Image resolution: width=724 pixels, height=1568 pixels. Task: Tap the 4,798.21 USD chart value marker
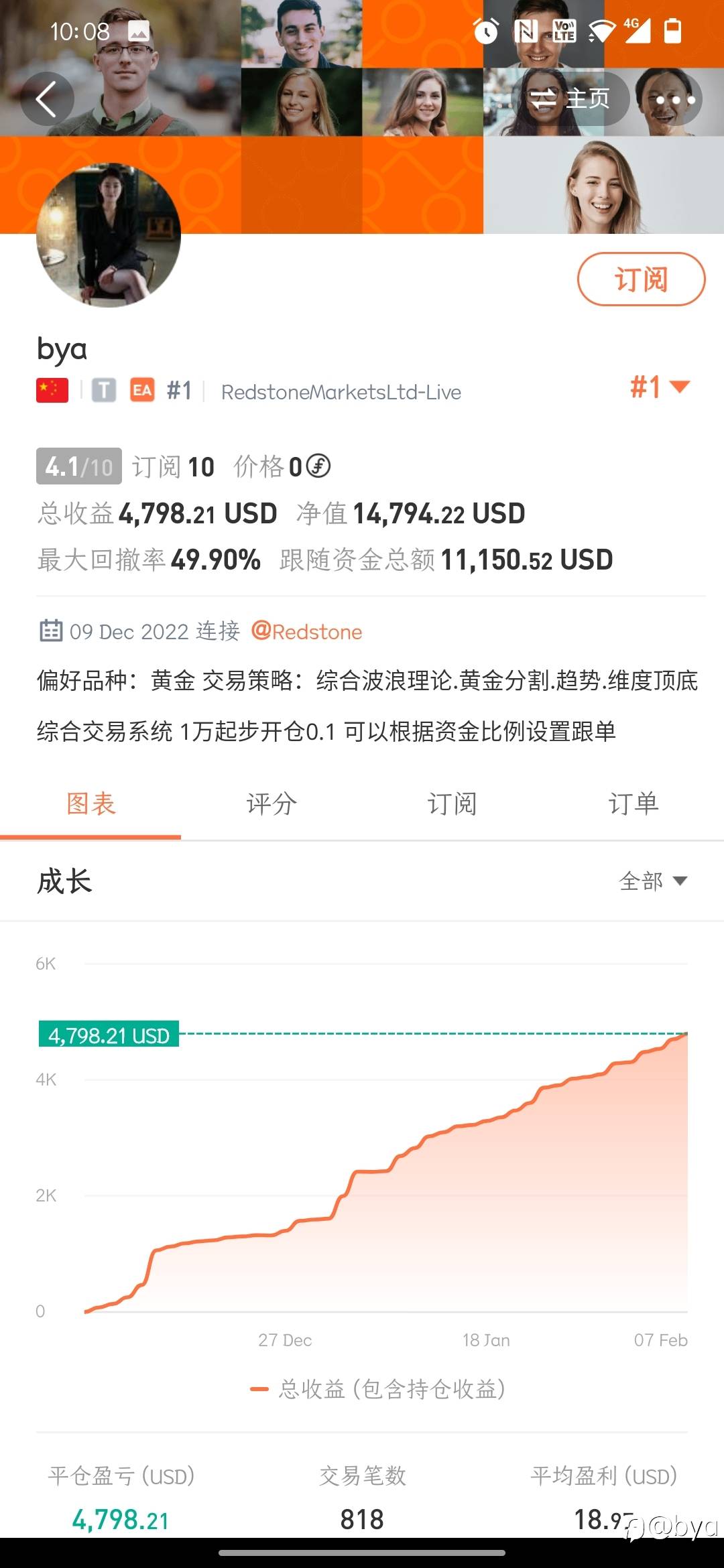109,1035
